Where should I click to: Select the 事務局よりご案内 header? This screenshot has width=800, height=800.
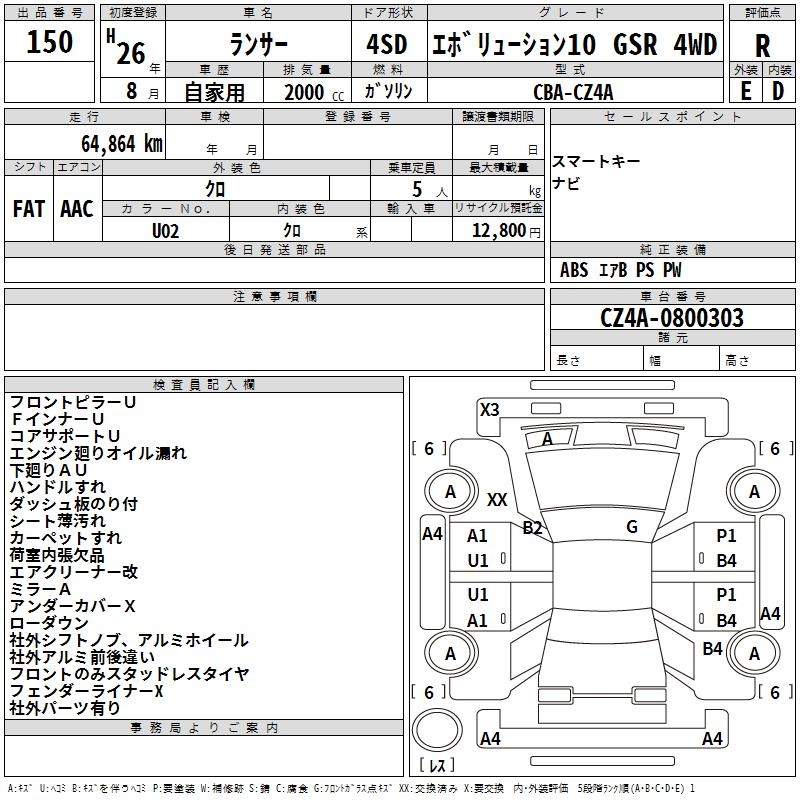coord(204,728)
